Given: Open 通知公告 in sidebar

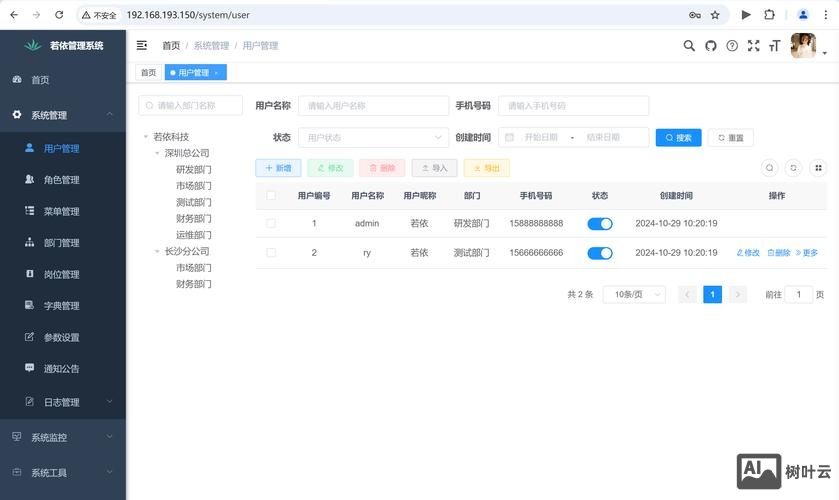Looking at the screenshot, I should click(63, 369).
